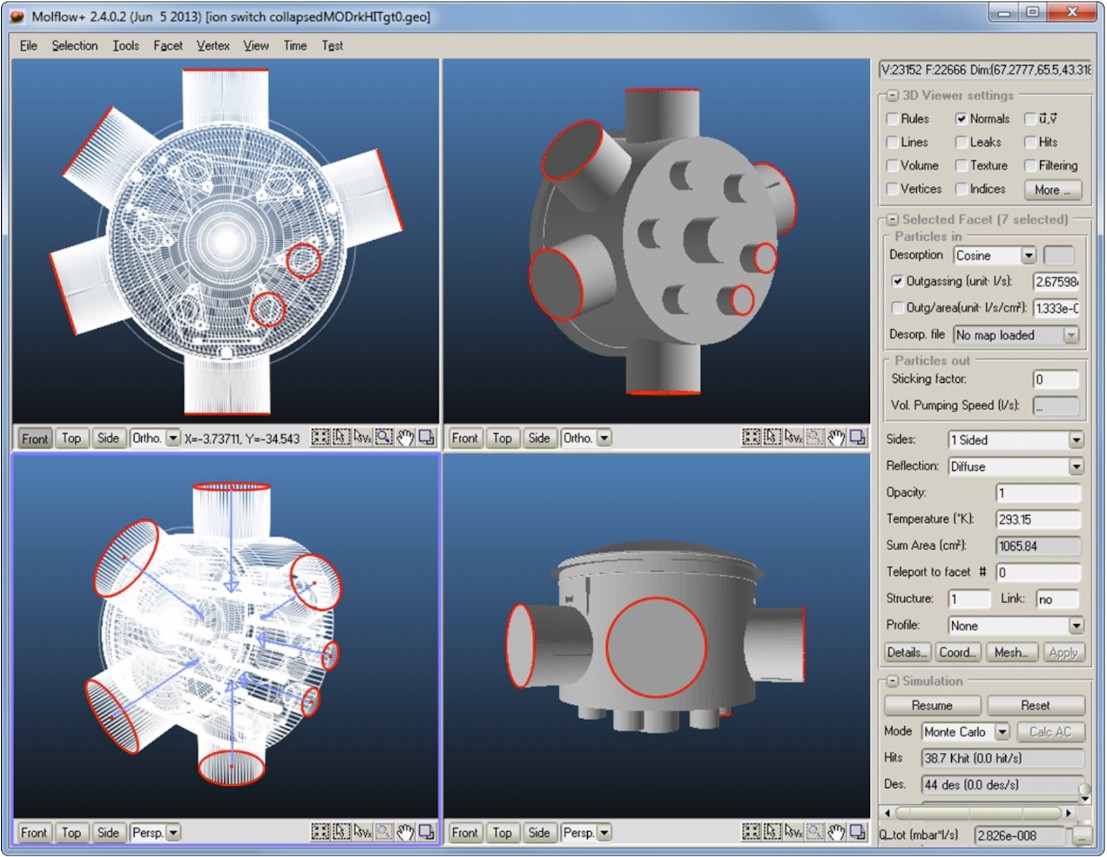The height and width of the screenshot is (857, 1107).
Task: Uncheck the Outgassing checkbox
Action: [897, 282]
